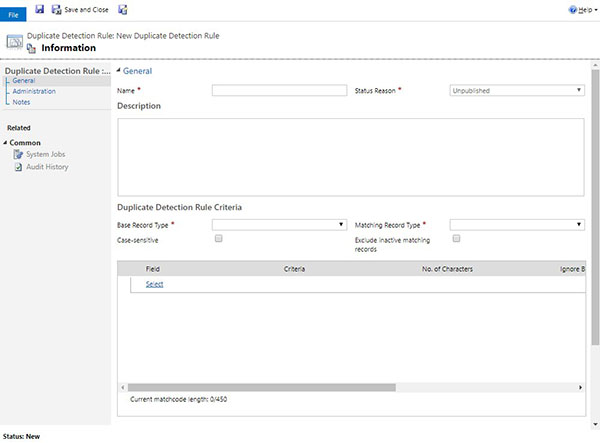Screen dimensions: 600x443
Task: Click the Save disk icon
Action: tap(39, 9)
